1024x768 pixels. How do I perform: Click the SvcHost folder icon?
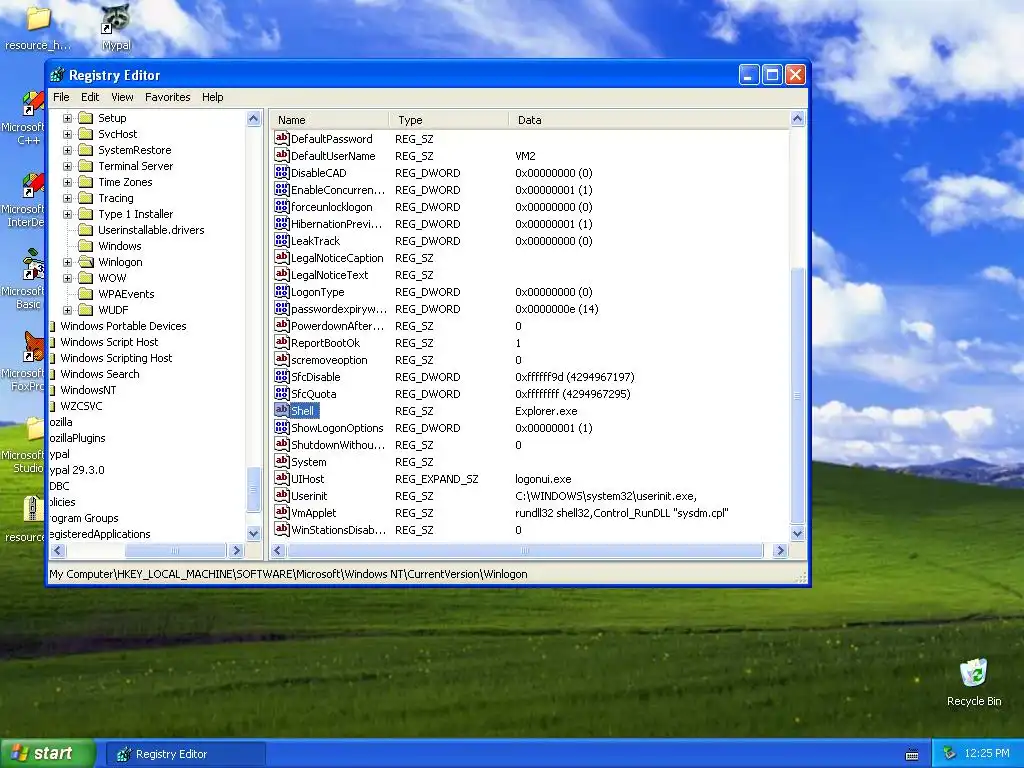click(x=86, y=134)
